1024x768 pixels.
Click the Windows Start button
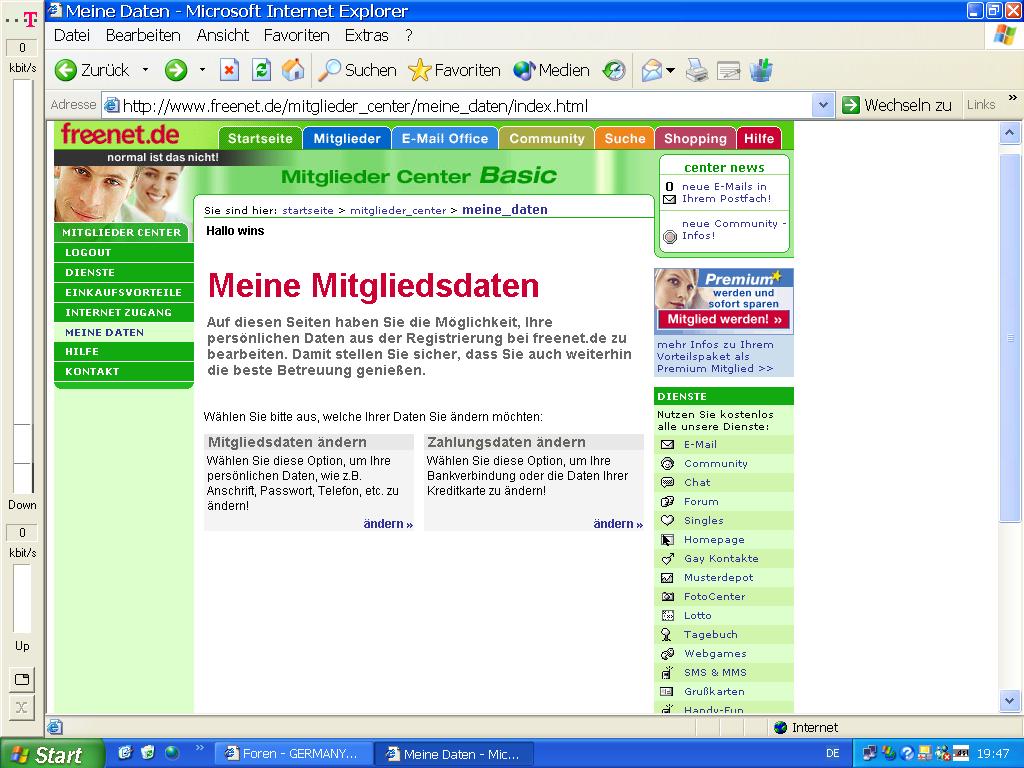[x=52, y=754]
